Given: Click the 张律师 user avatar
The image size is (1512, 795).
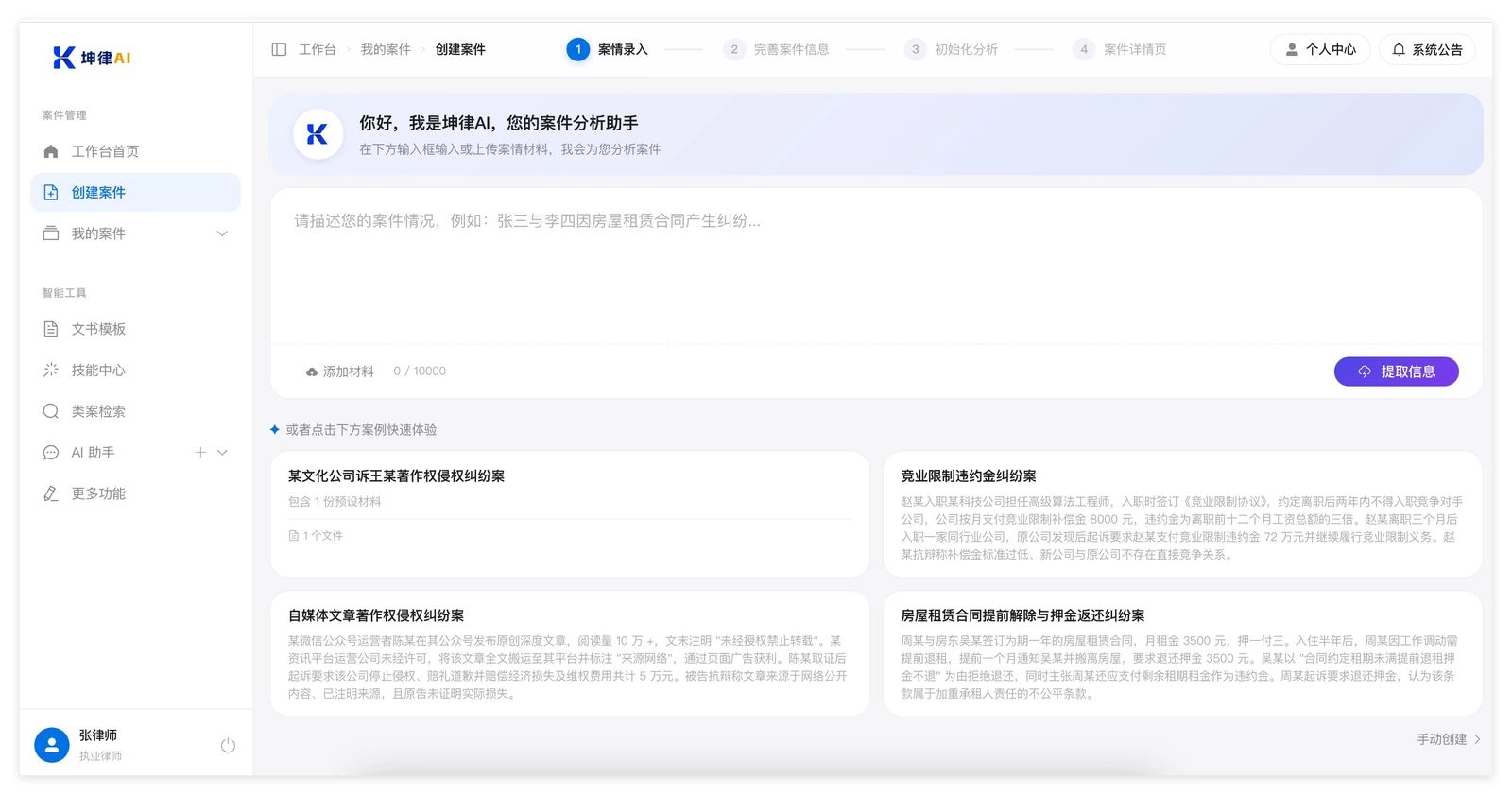Looking at the screenshot, I should click(x=52, y=745).
